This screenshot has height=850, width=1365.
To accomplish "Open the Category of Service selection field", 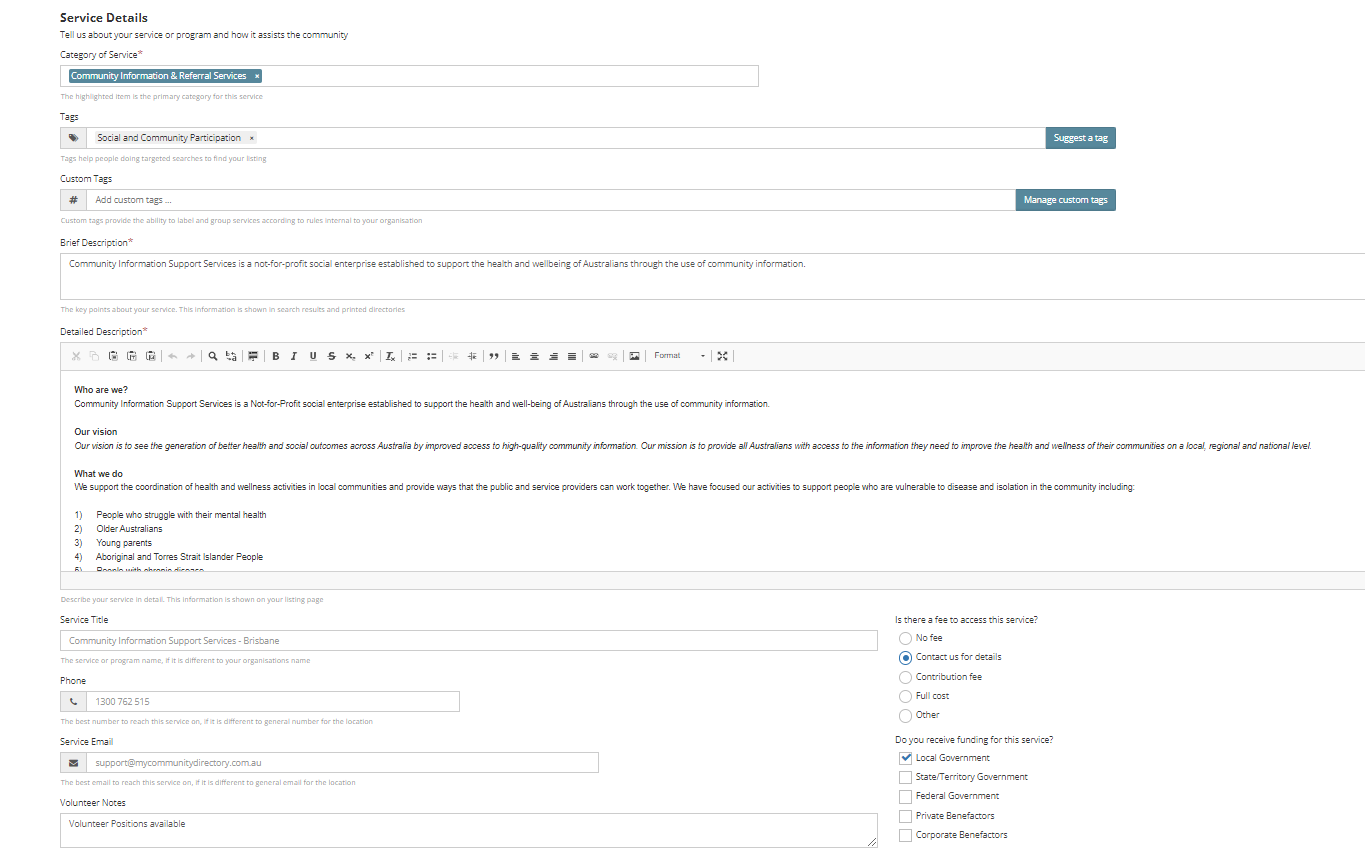I will pyautogui.click(x=500, y=76).
